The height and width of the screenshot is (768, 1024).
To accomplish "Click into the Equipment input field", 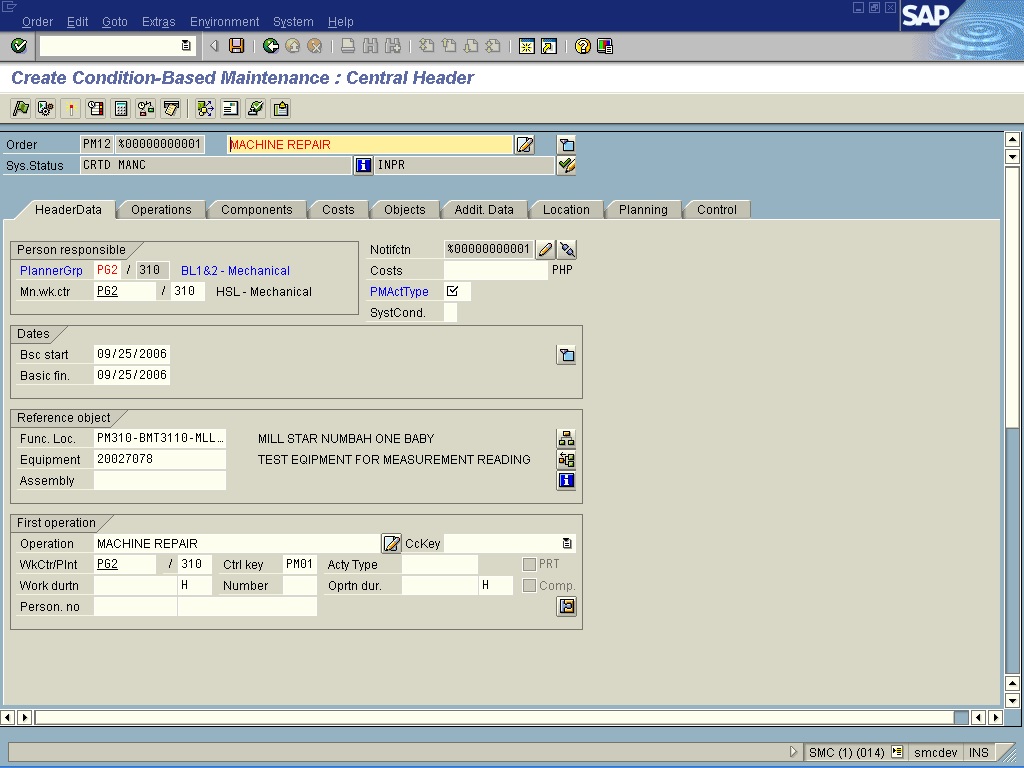I will click(x=160, y=460).
